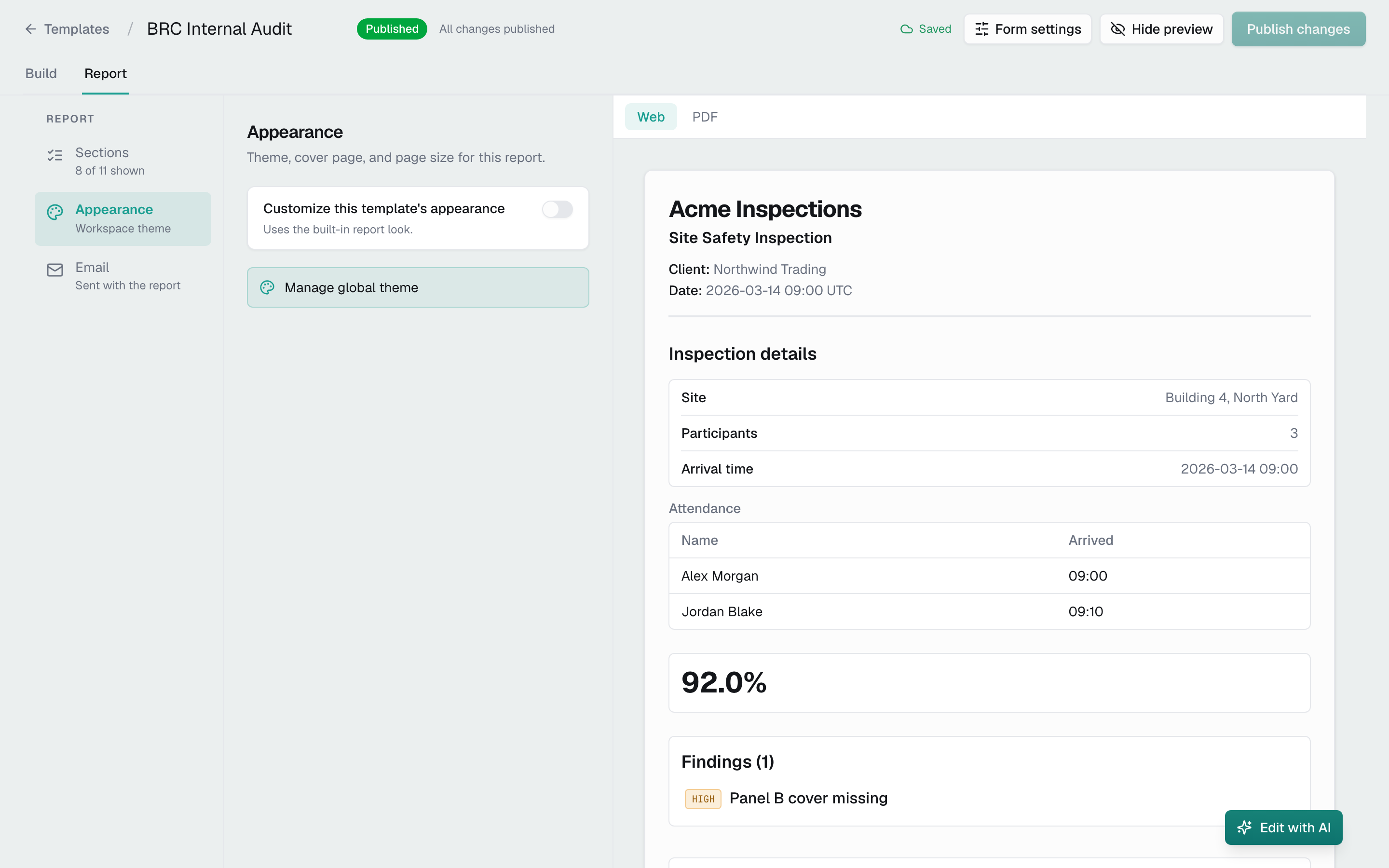
Task: Click Manage global theme
Action: 418,287
